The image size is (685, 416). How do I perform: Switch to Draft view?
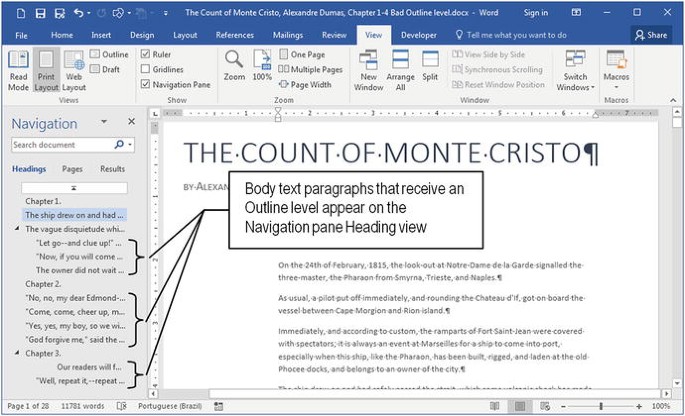click(x=105, y=69)
